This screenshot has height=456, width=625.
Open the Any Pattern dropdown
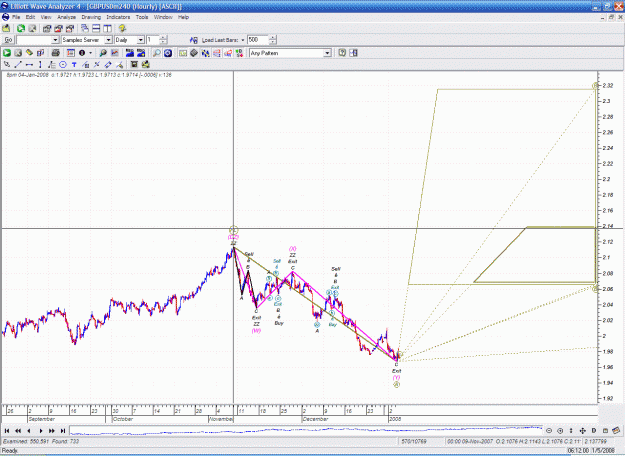(x=327, y=53)
